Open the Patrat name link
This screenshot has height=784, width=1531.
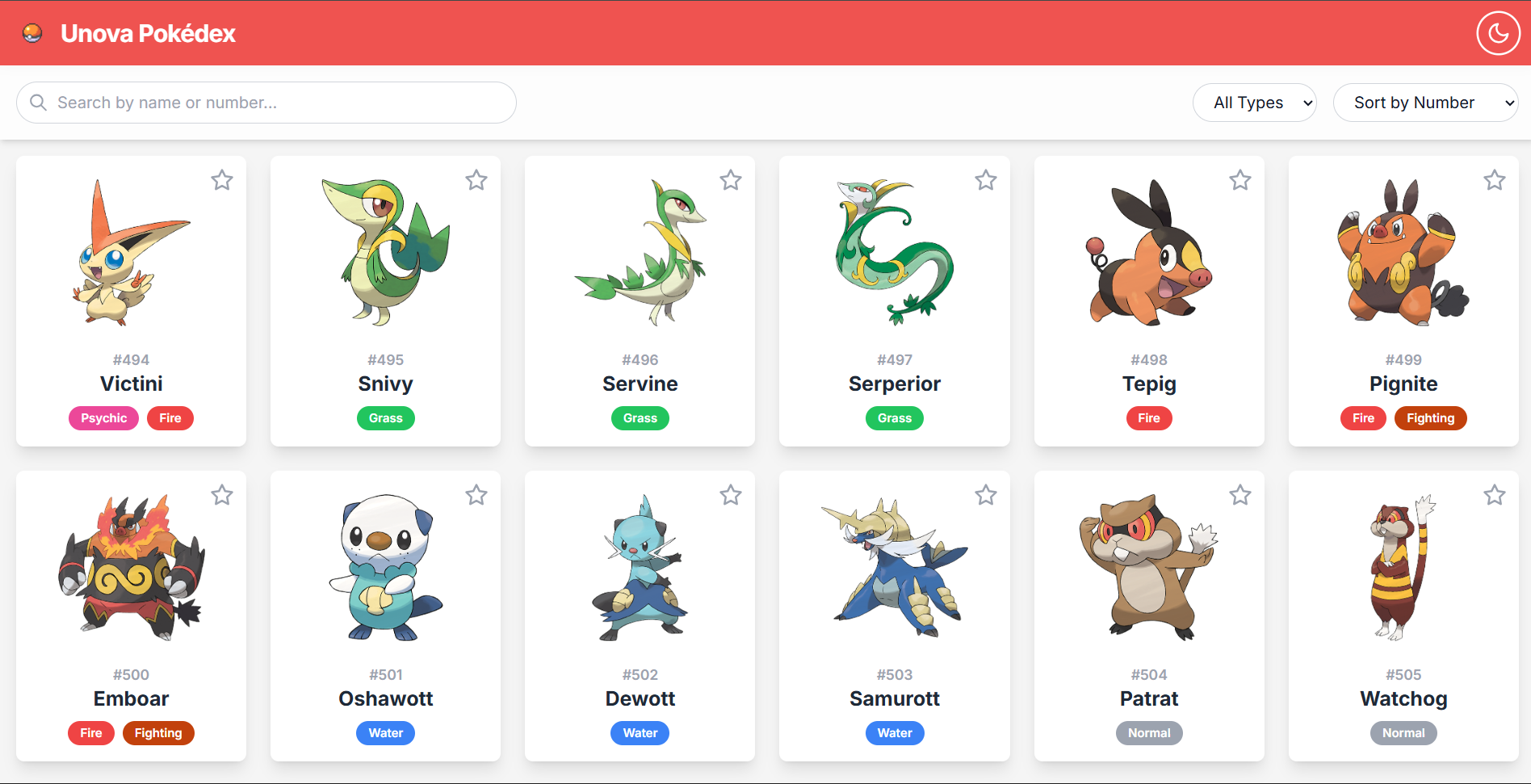[1149, 698]
